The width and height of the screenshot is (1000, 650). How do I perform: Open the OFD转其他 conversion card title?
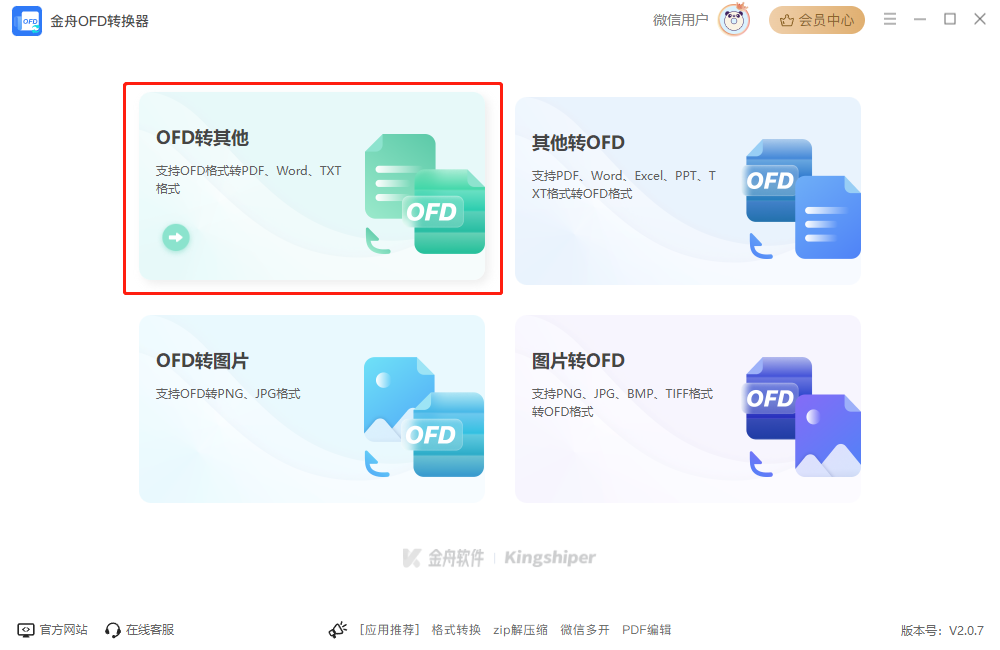202,138
